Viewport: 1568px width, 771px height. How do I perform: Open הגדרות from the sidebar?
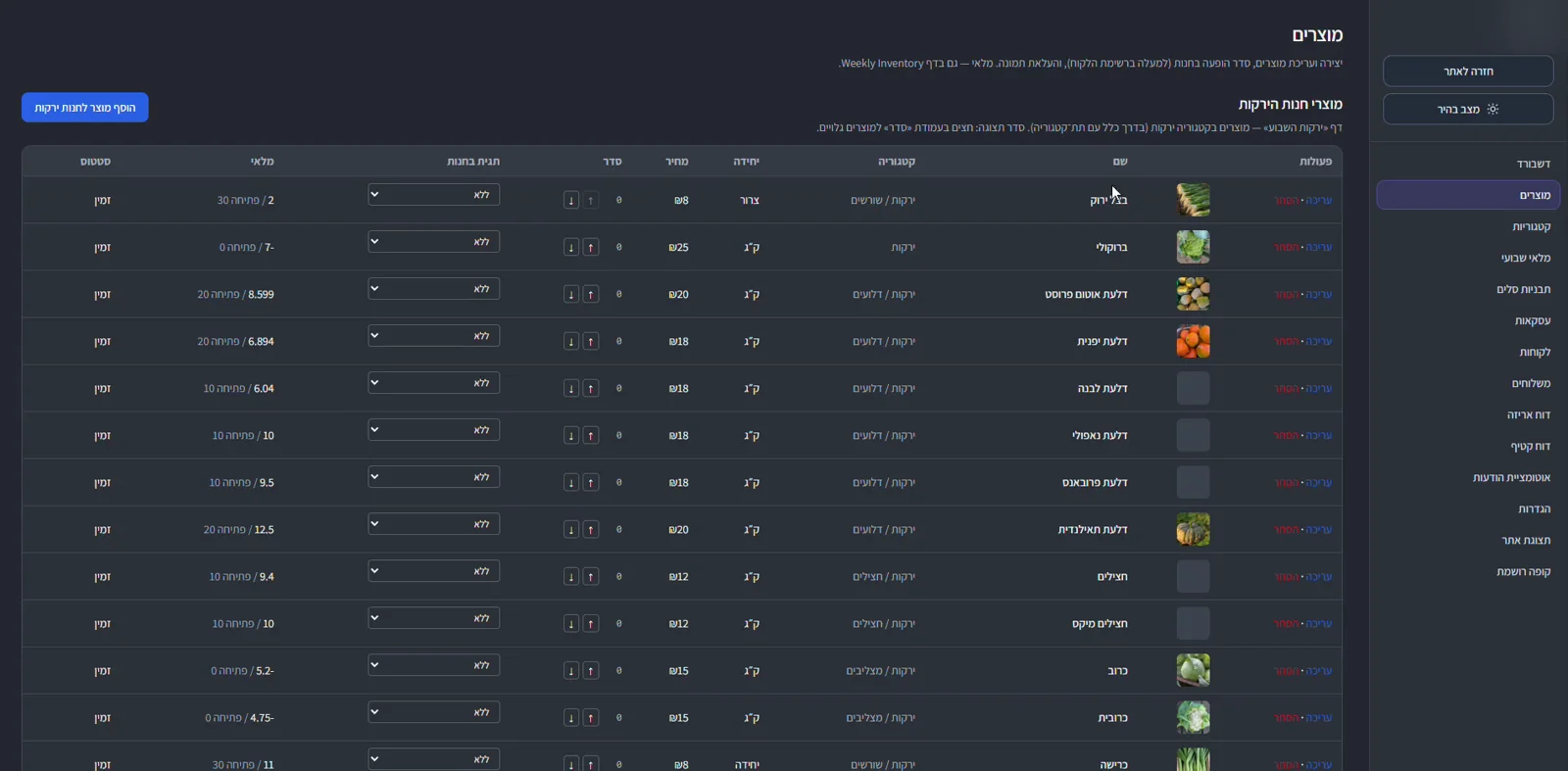point(1468,508)
